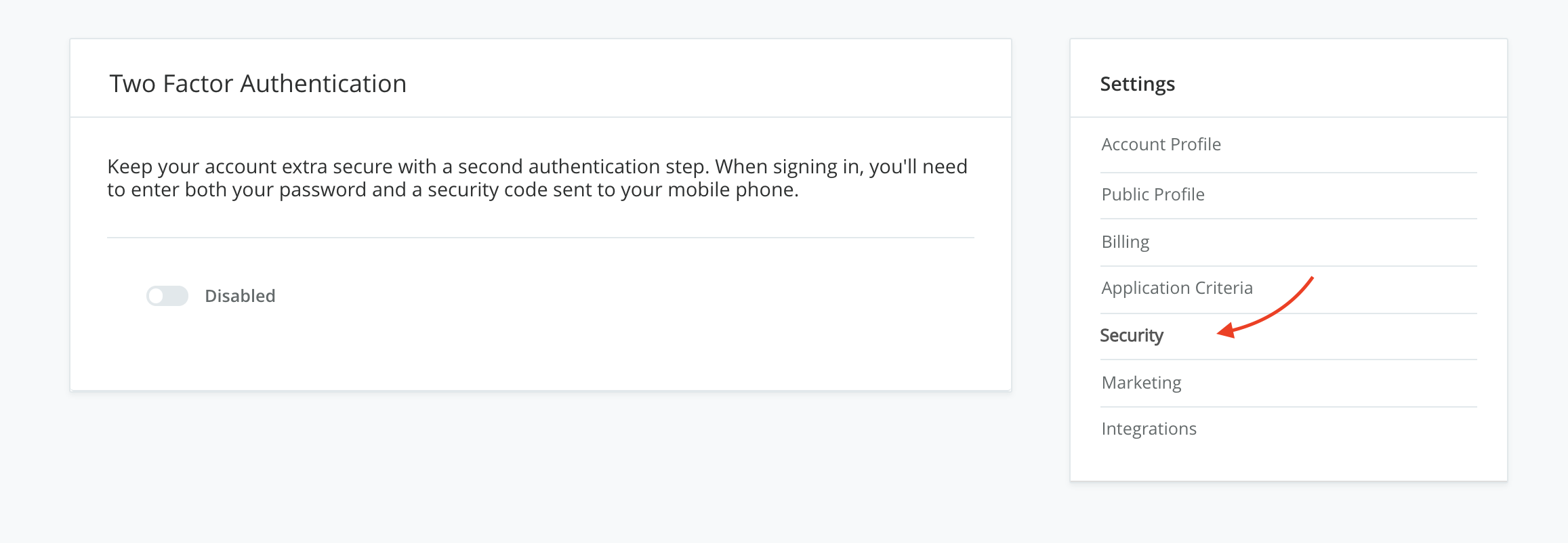
Task: Click the blank area below Integrations
Action: (x=1287, y=460)
